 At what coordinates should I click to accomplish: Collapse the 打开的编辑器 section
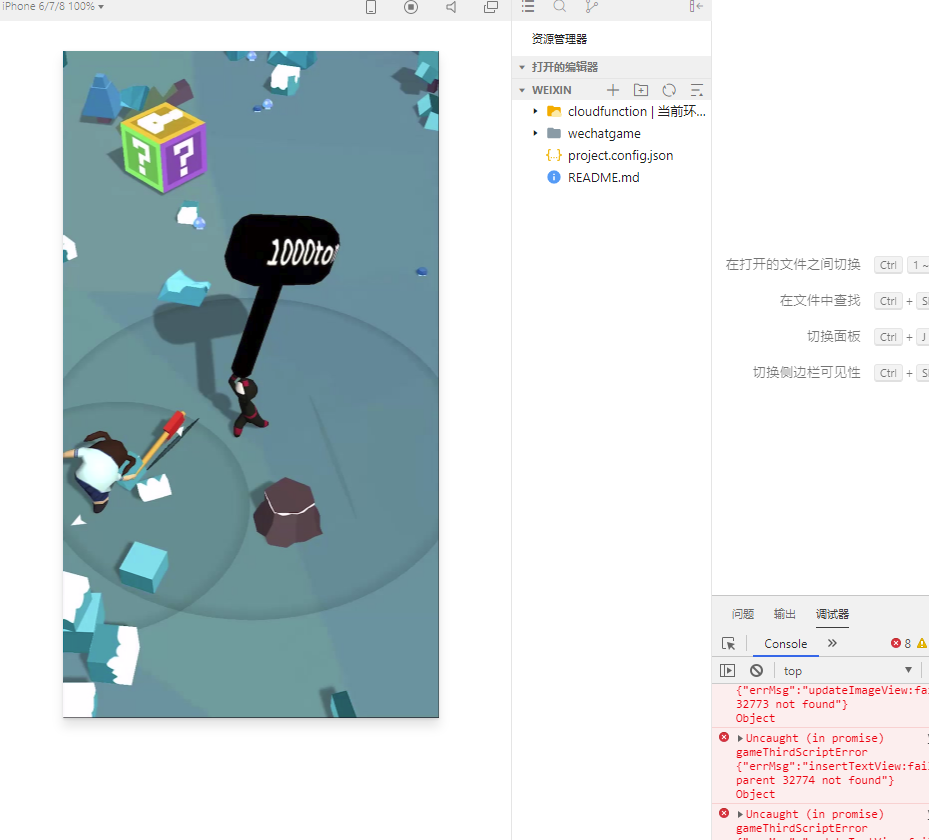click(x=522, y=68)
